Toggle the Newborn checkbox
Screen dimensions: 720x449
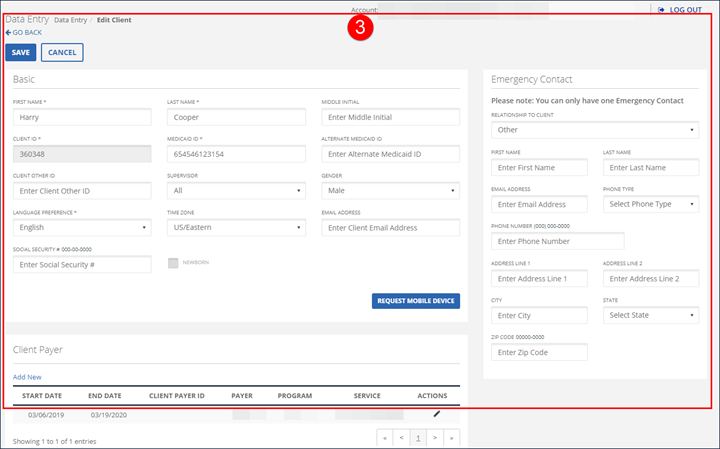pos(174,263)
